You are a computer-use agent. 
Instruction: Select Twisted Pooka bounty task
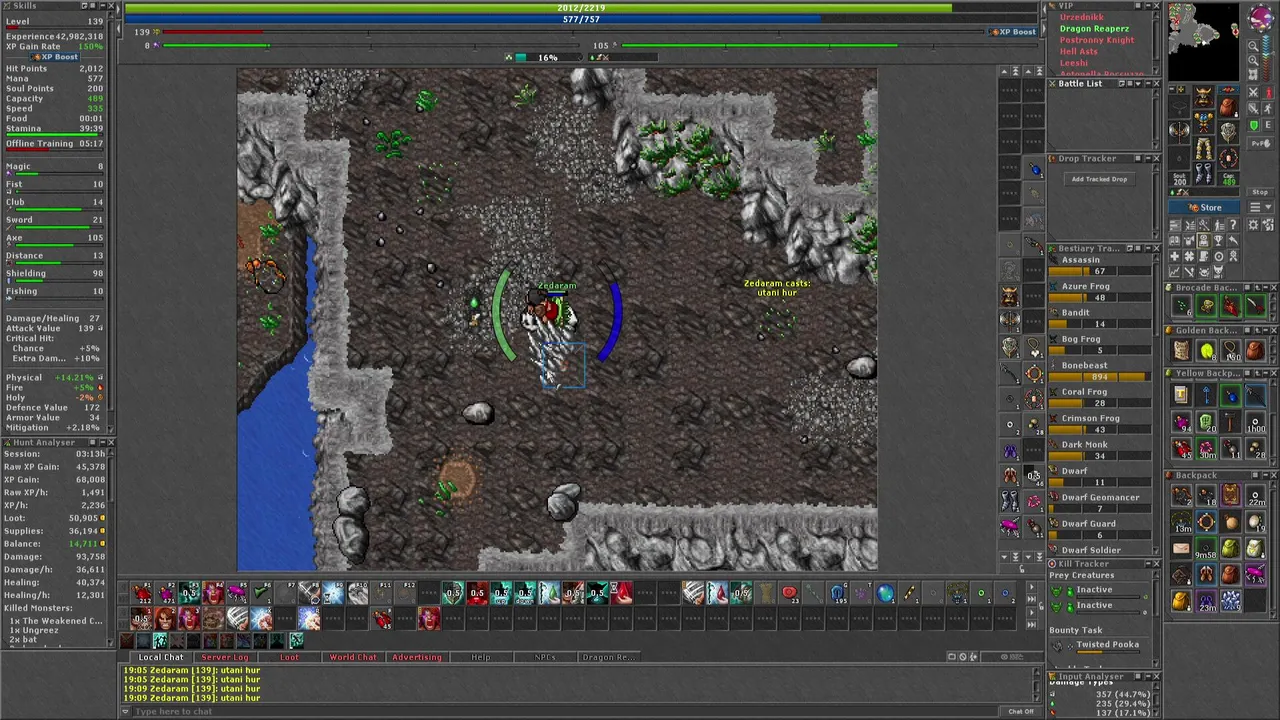tap(1107, 645)
